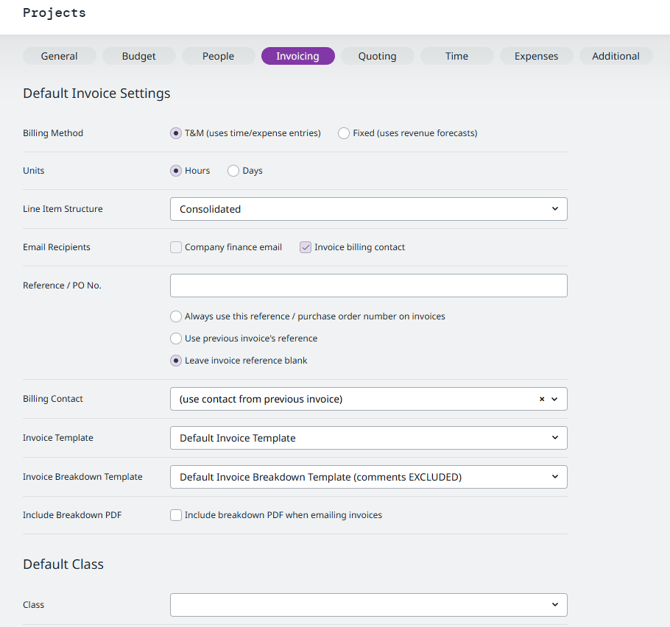Choose Use previous invoice's reference
This screenshot has height=627, width=670.
(176, 339)
